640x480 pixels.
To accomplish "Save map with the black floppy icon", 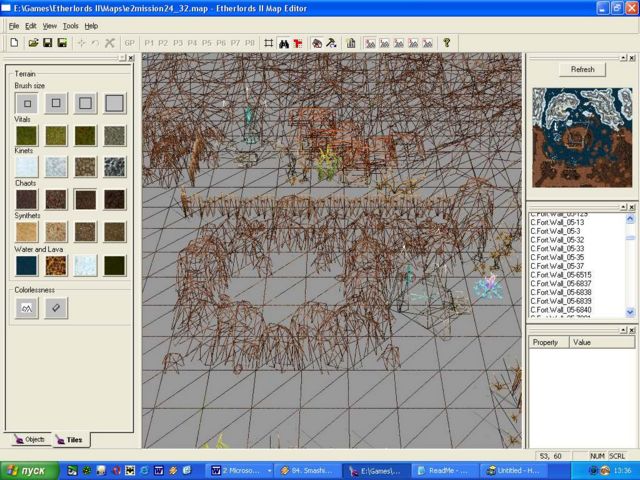I will (48, 43).
